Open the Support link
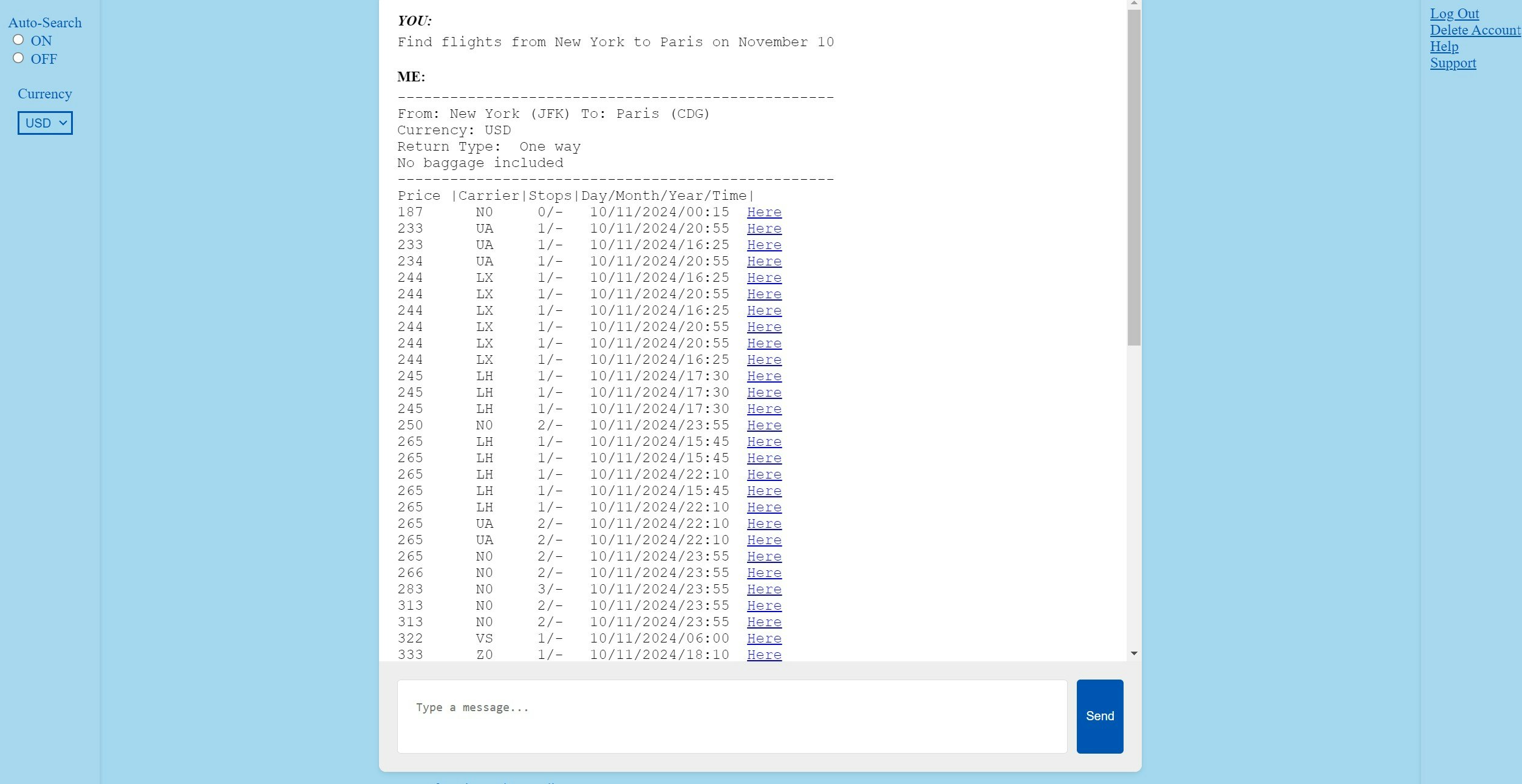This screenshot has width=1522, height=784. pyautogui.click(x=1452, y=63)
